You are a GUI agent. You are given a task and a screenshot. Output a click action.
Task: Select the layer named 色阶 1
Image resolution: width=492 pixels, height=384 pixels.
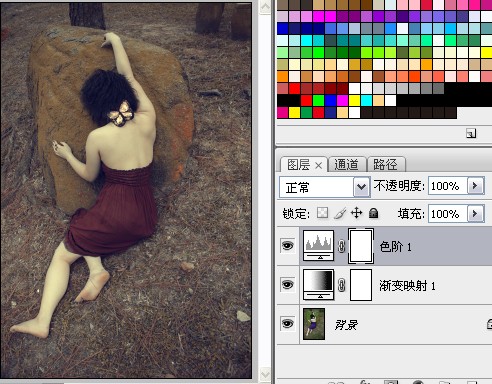click(395, 247)
